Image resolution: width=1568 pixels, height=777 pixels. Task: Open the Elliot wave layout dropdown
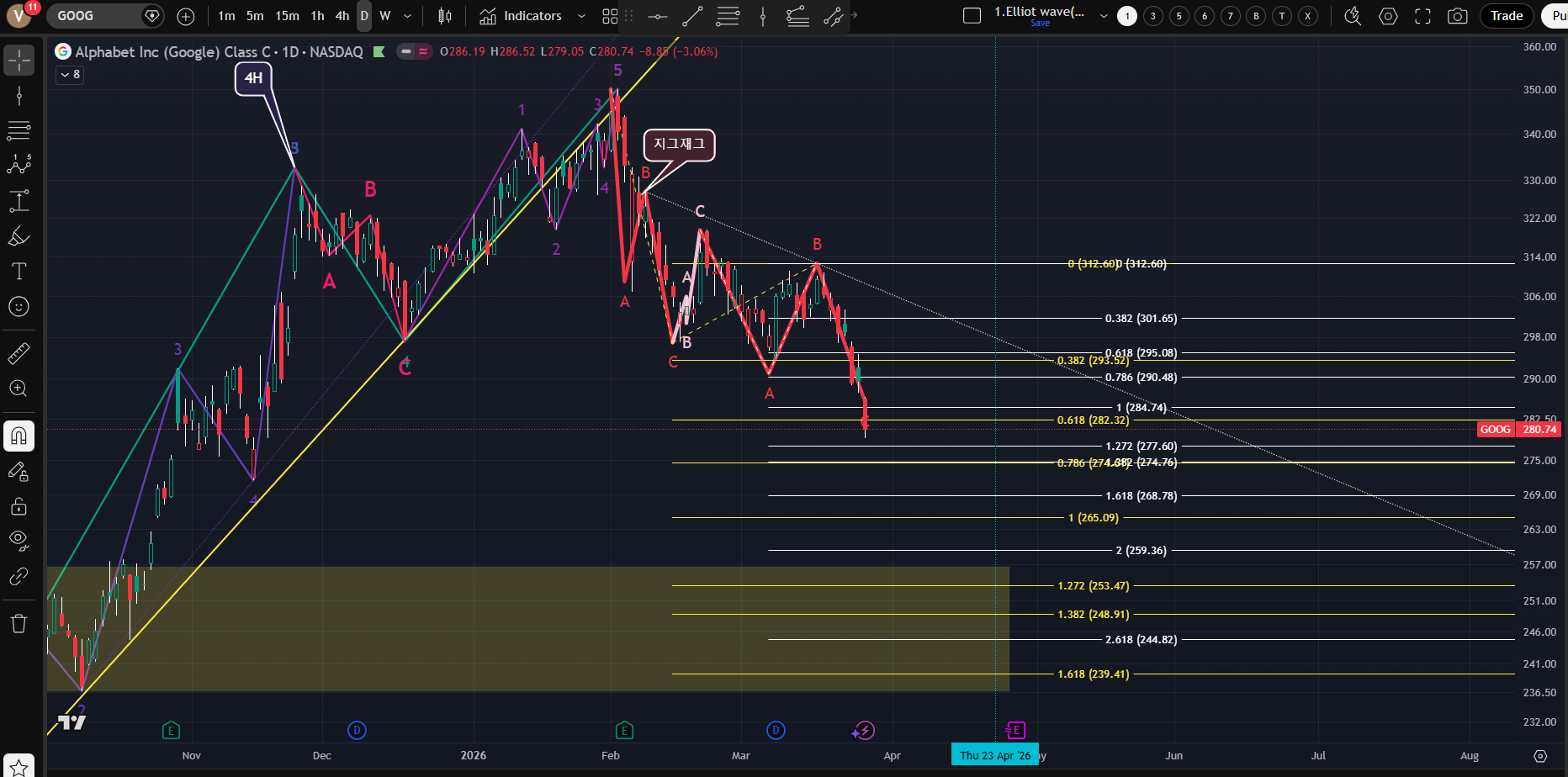pos(1104,16)
